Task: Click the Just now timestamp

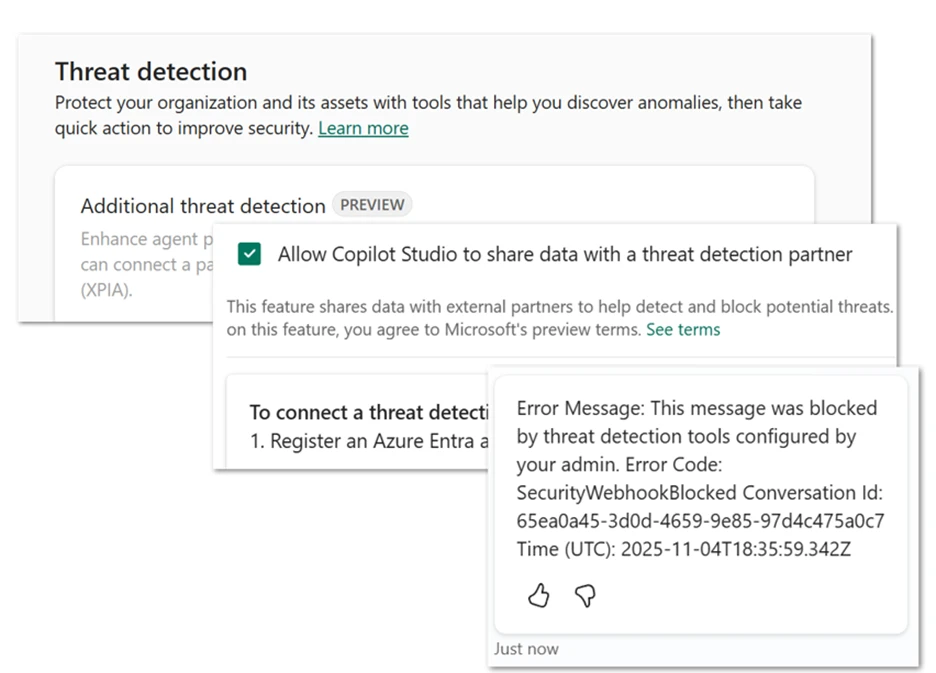Action: tap(526, 648)
